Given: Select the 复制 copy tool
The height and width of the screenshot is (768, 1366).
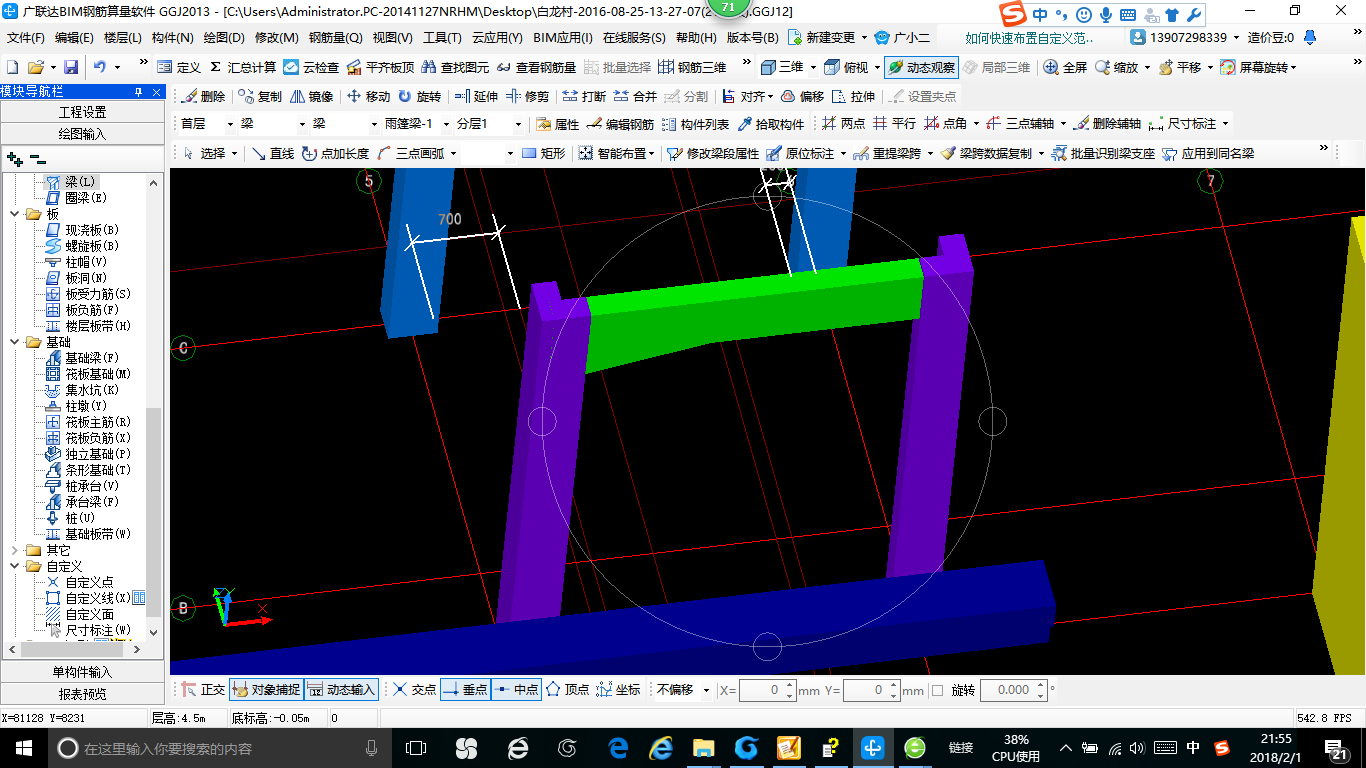Looking at the screenshot, I should click(x=260, y=97).
